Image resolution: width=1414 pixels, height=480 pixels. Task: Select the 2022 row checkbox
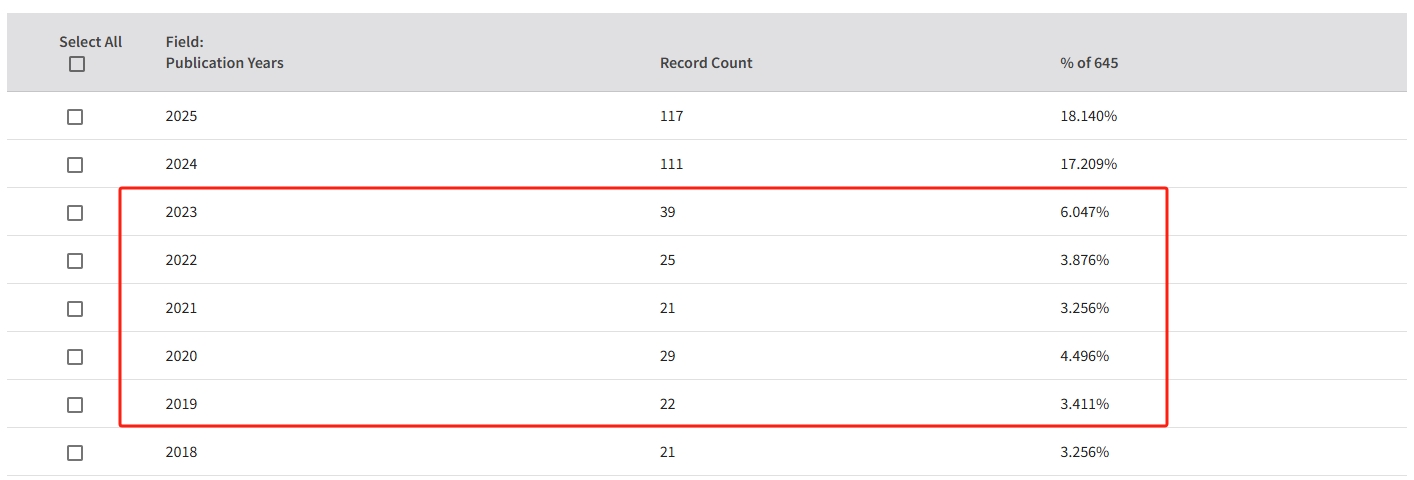click(75, 261)
